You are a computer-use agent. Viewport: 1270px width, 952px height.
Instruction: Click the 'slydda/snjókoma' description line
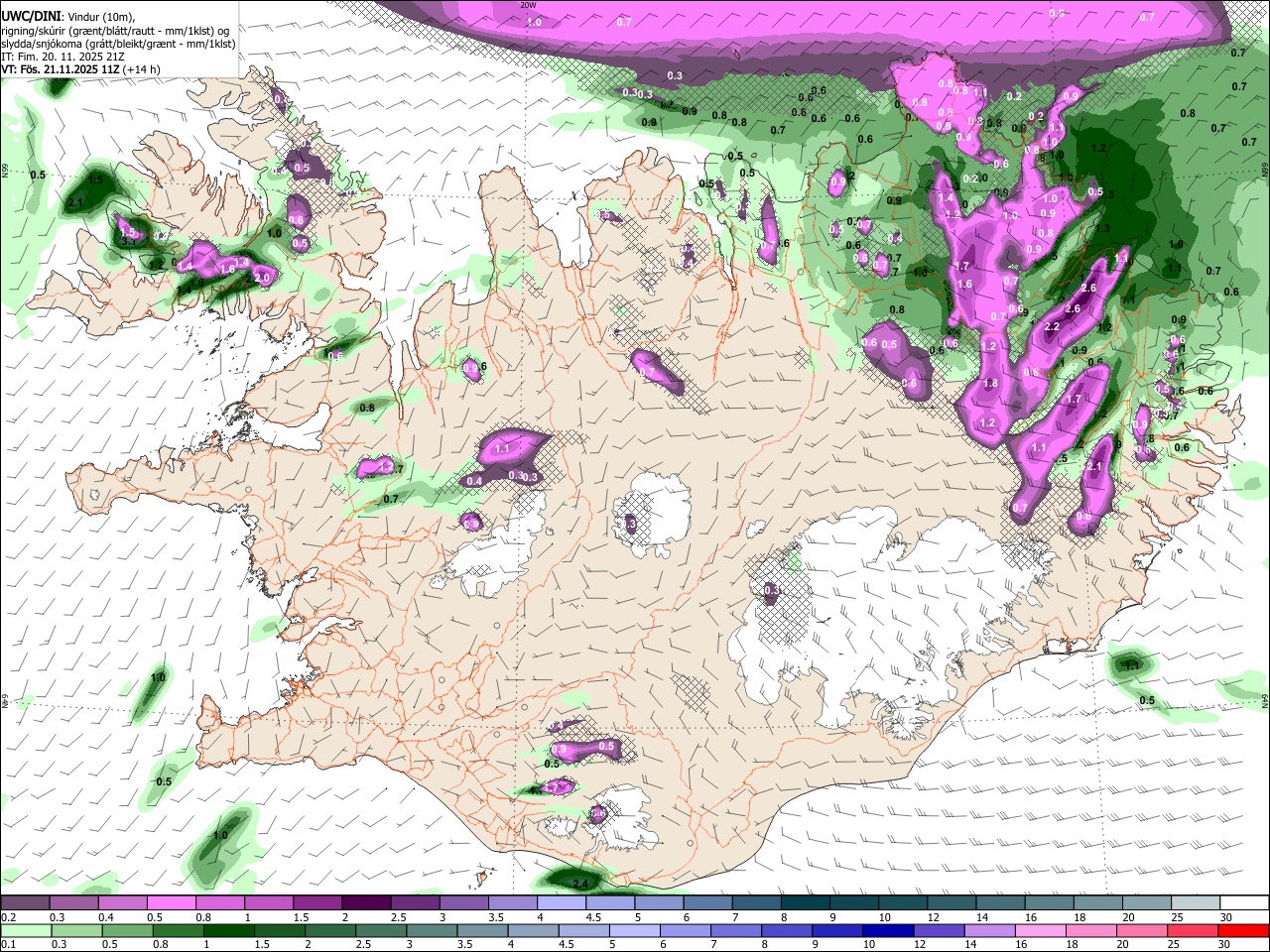[x=118, y=44]
